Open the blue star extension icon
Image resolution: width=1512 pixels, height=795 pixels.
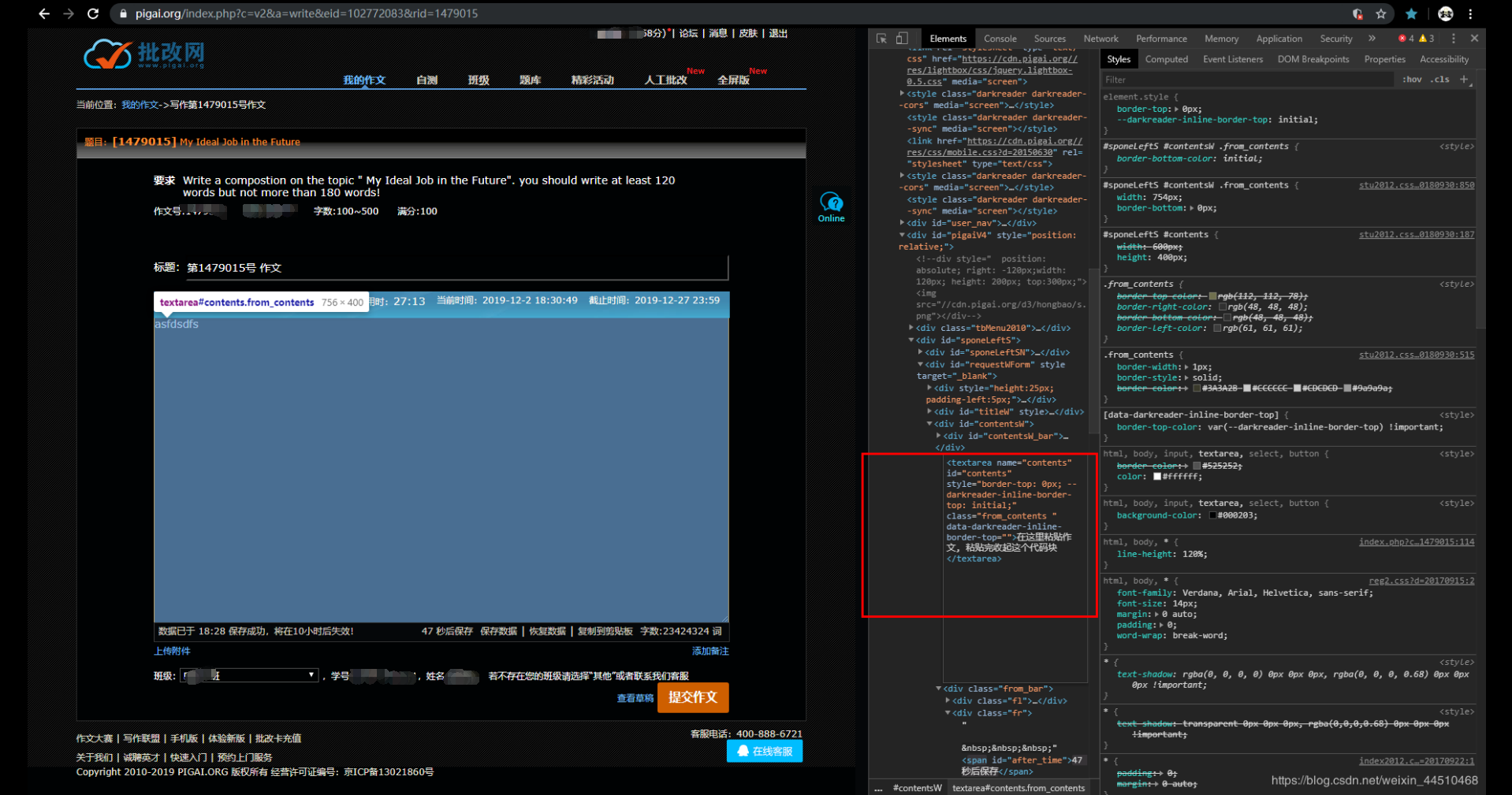coord(1411,13)
